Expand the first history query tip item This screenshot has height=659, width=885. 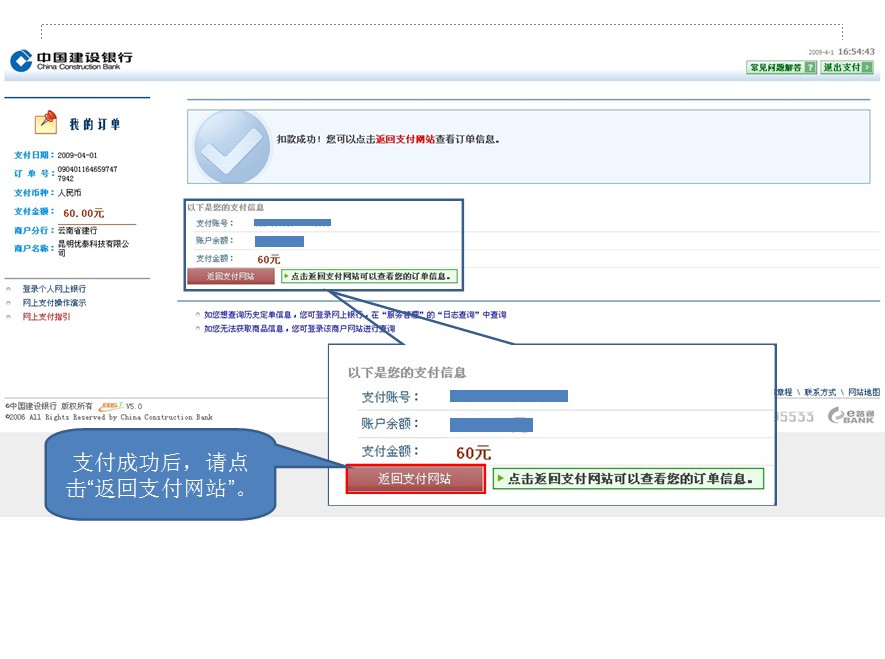[x=350, y=312]
